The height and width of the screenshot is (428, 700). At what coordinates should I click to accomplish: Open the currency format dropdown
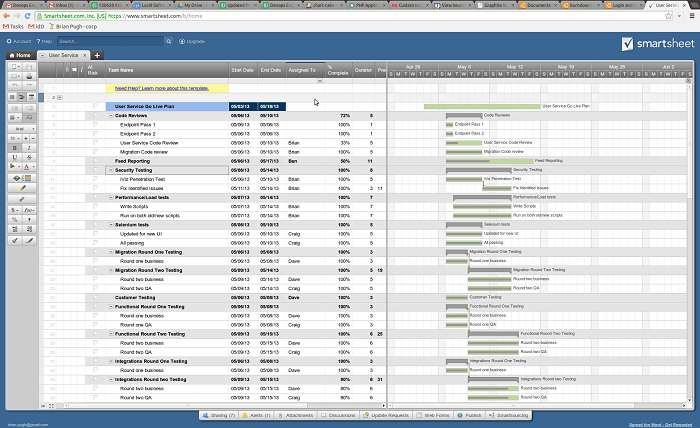click(15, 210)
